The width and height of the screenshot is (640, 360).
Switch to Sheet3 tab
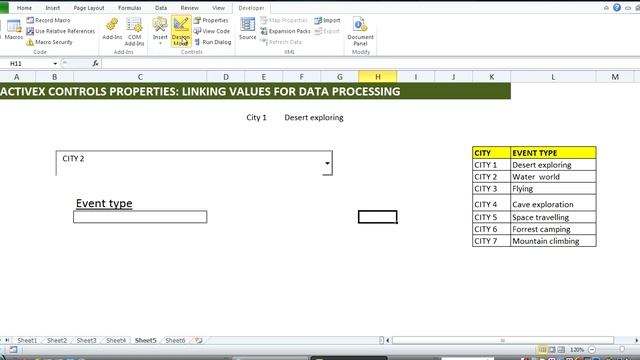[87, 340]
